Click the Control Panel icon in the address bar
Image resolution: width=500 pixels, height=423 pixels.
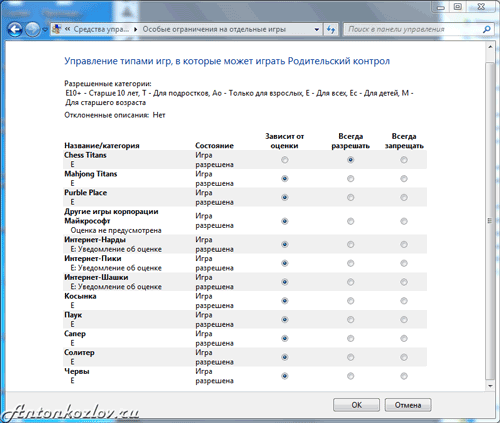point(57,29)
